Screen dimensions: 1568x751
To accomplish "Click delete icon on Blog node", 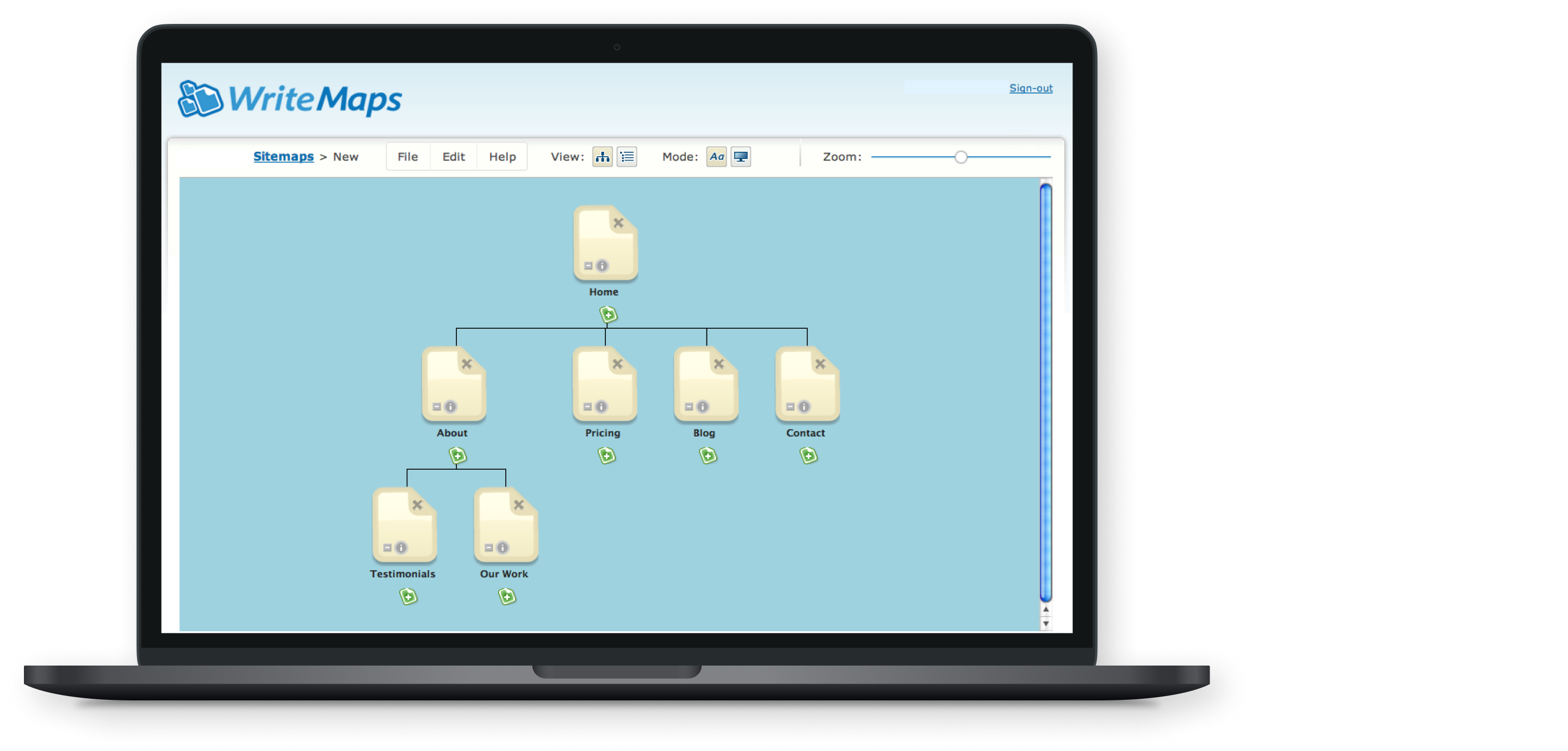I will point(717,362).
